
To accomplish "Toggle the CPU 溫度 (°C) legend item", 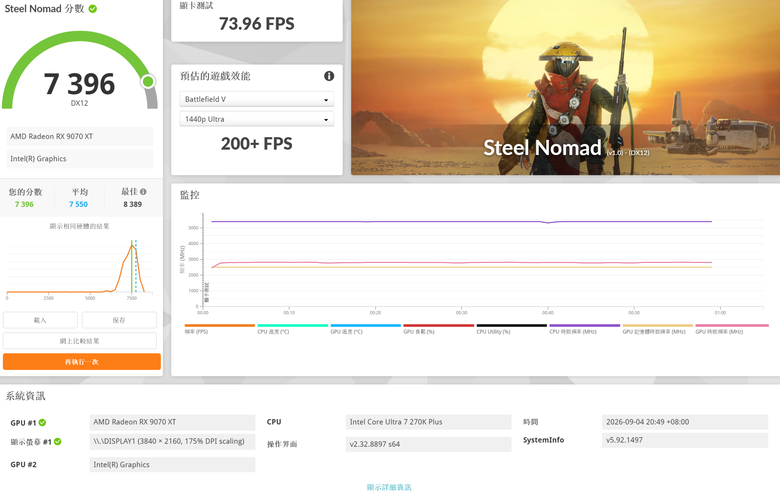I will click(x=292, y=328).
